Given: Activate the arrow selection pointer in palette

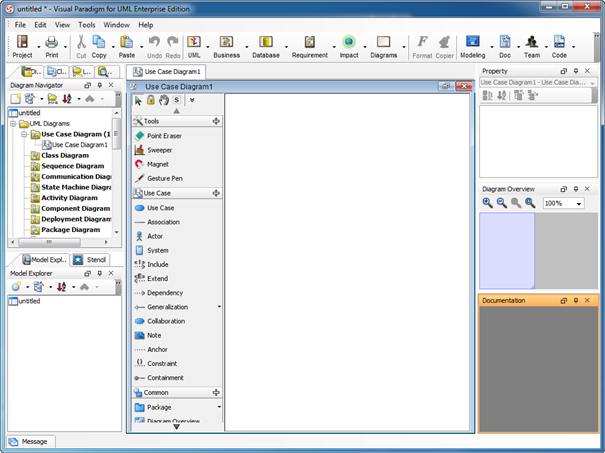Looking at the screenshot, I should click(138, 101).
